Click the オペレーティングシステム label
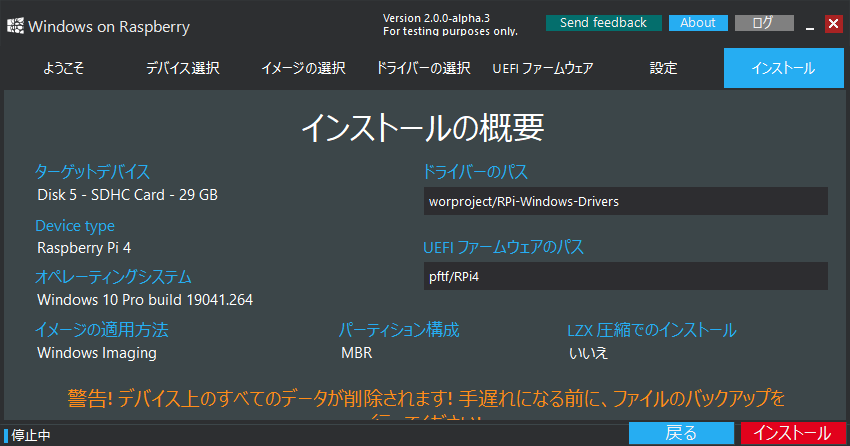Screen dimensions: 850x446 [113, 277]
